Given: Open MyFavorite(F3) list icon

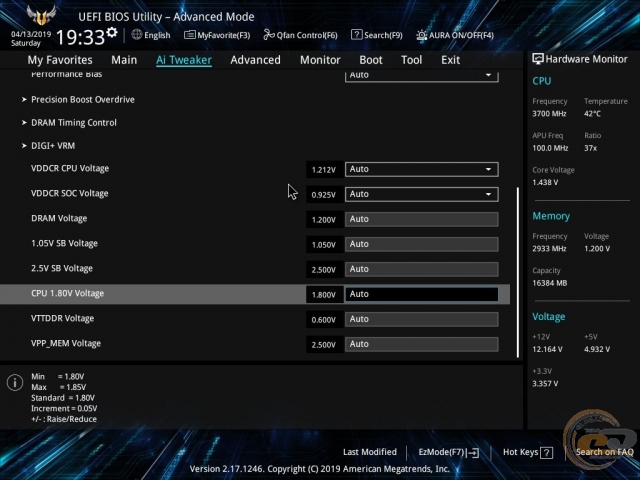Looking at the screenshot, I should [x=189, y=35].
